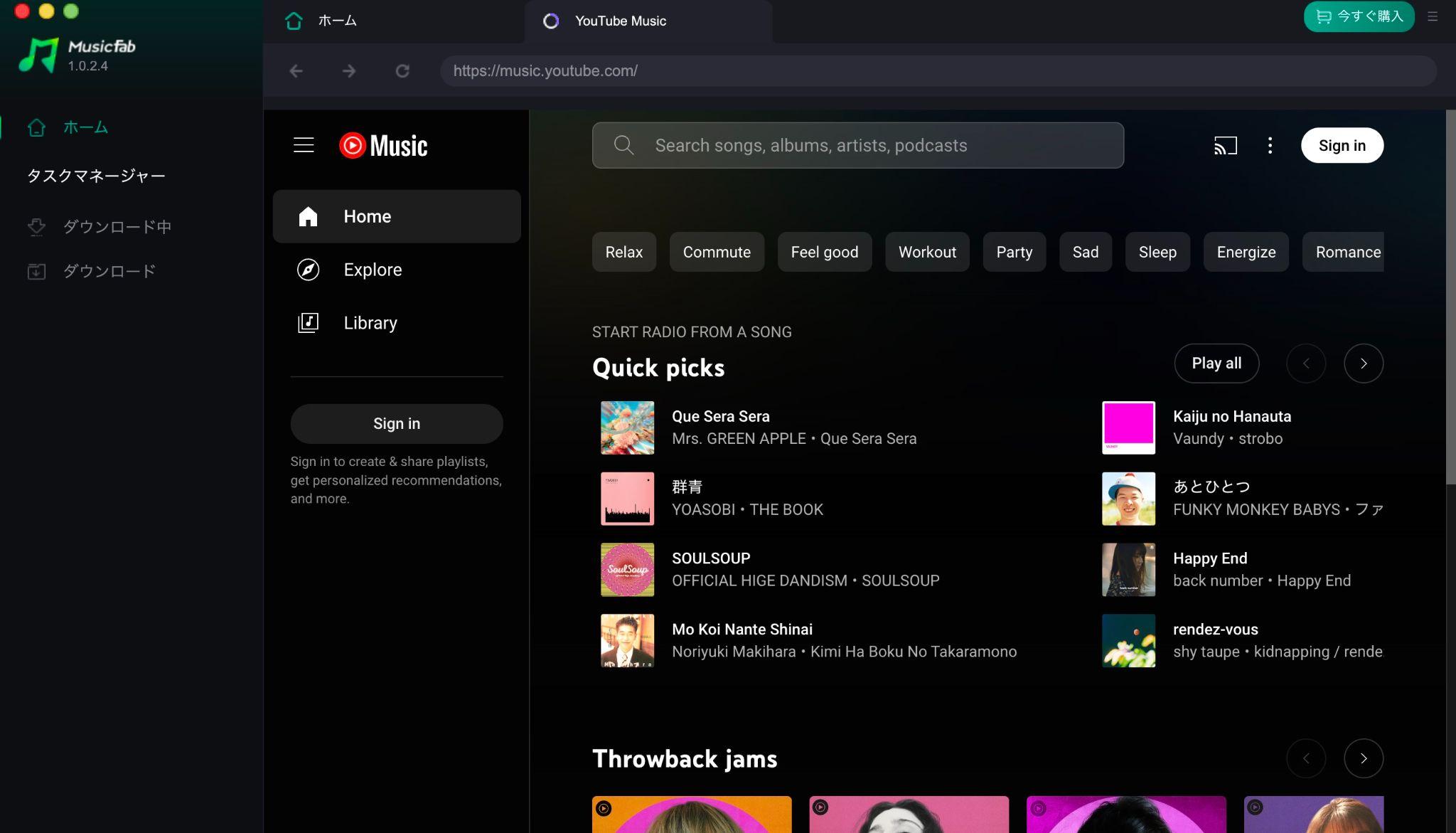
Task: Select the Feel good mood chip
Action: click(x=825, y=252)
